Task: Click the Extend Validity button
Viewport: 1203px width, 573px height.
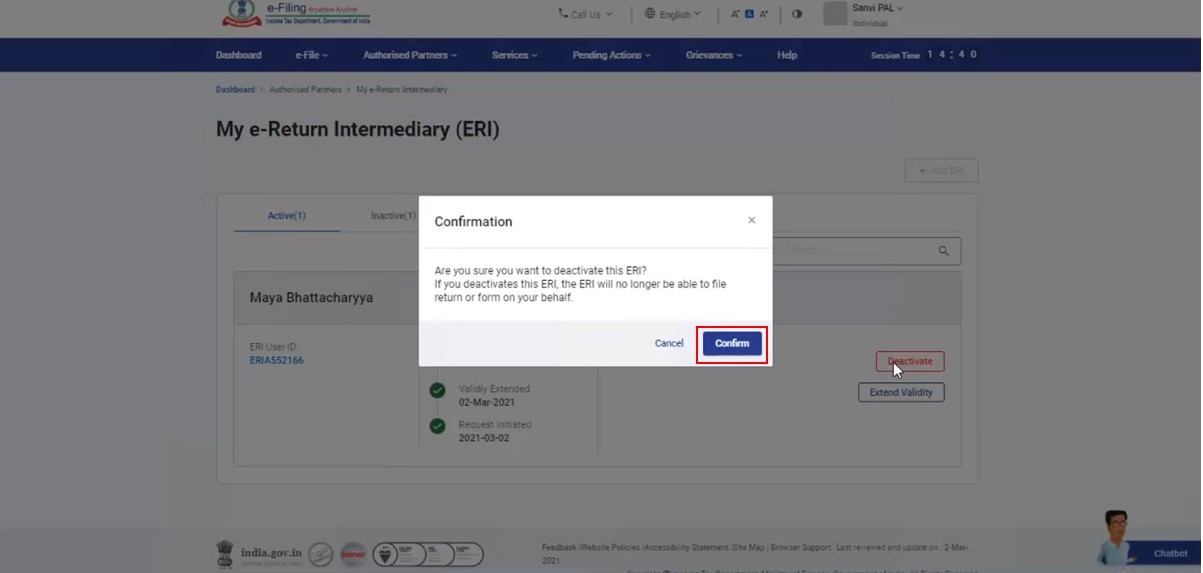Action: [900, 392]
